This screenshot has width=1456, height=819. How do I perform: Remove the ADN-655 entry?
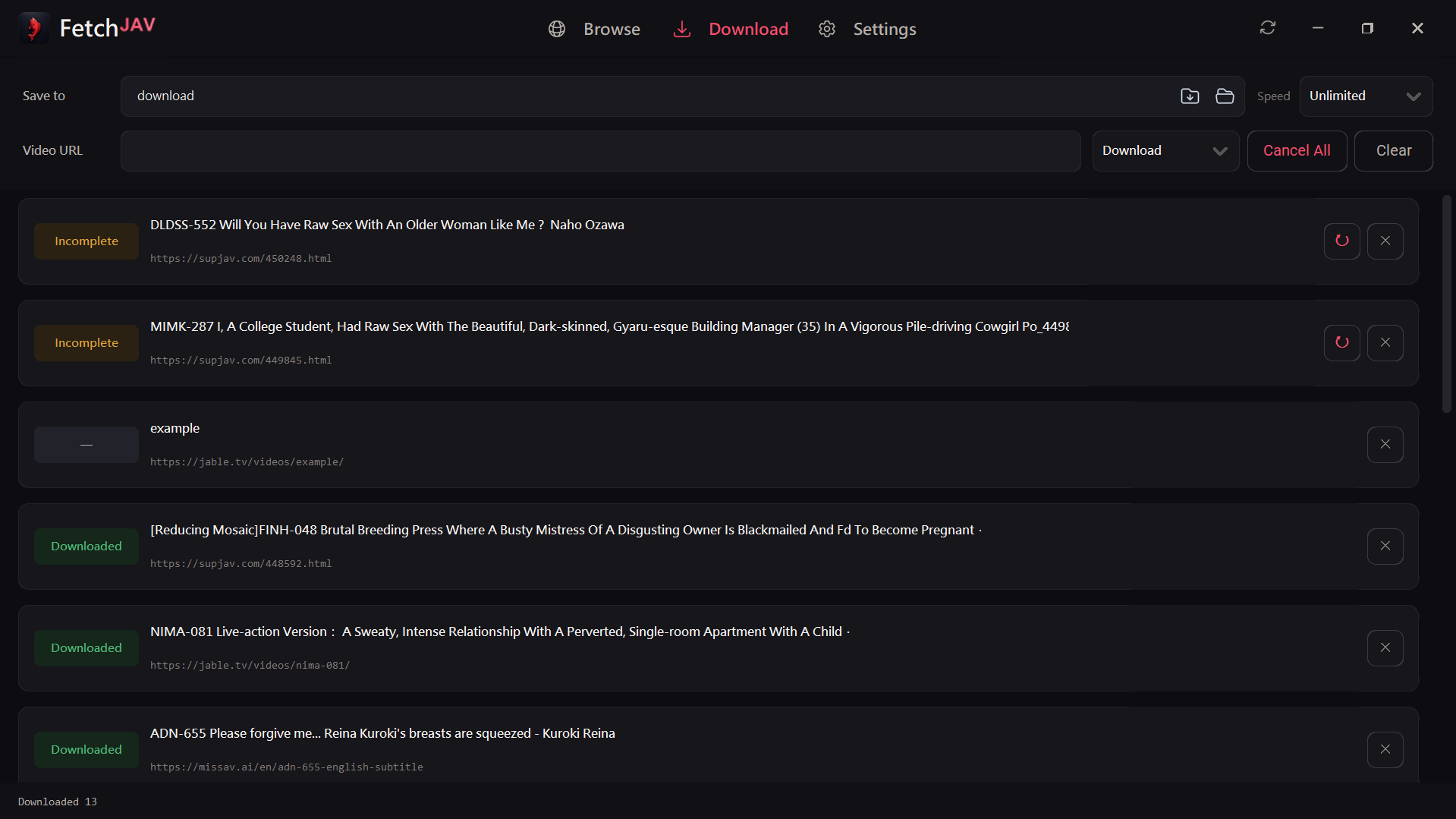coord(1385,750)
